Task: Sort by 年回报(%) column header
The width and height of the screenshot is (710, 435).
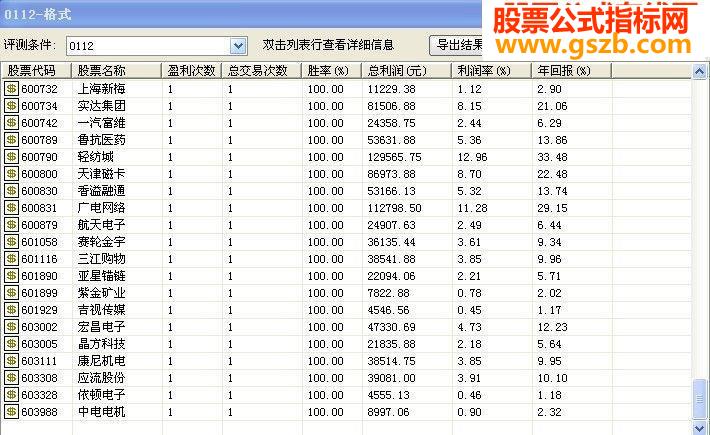Action: 572,71
